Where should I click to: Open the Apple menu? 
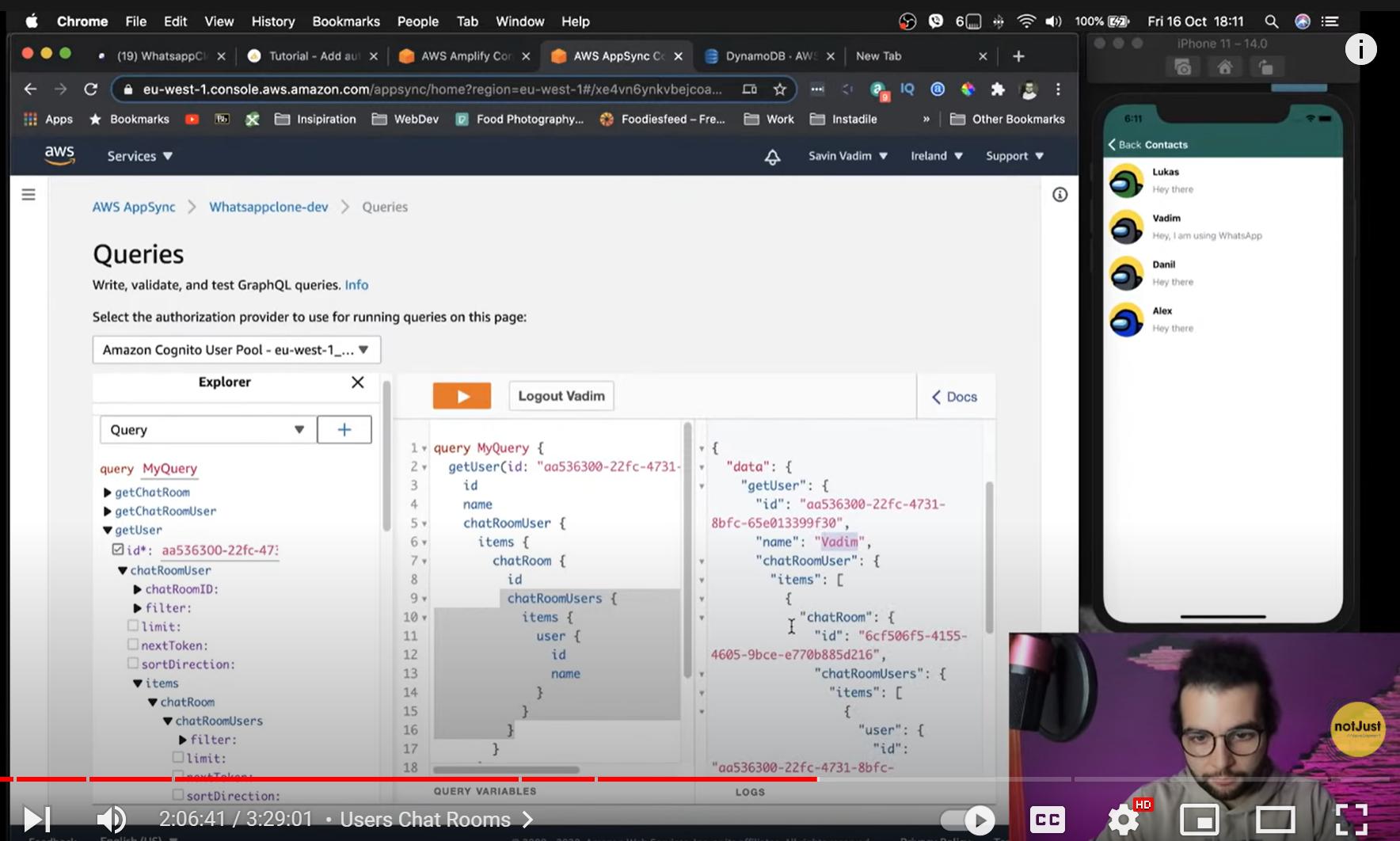click(x=32, y=21)
